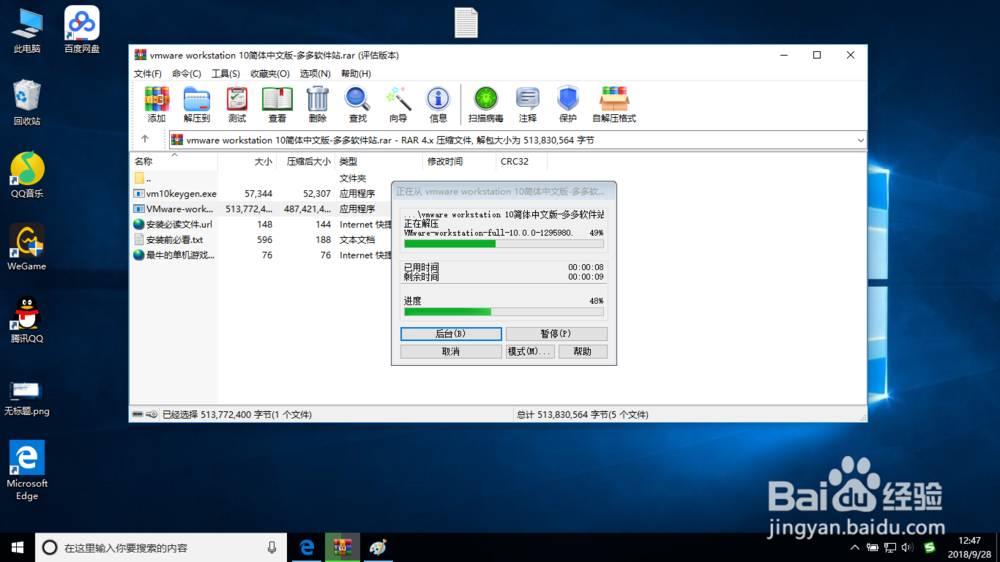
Task: Click the Test (测试) toolbar icon
Action: [237, 105]
